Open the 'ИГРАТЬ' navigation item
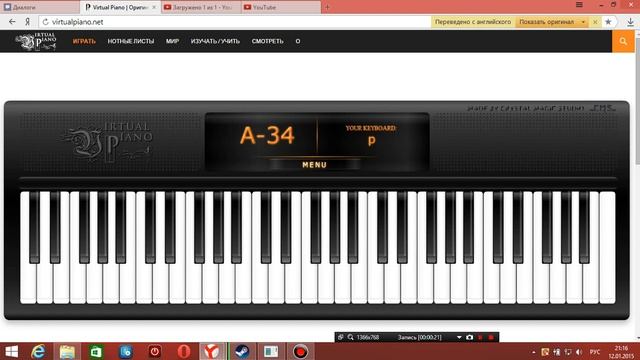 pyautogui.click(x=84, y=41)
